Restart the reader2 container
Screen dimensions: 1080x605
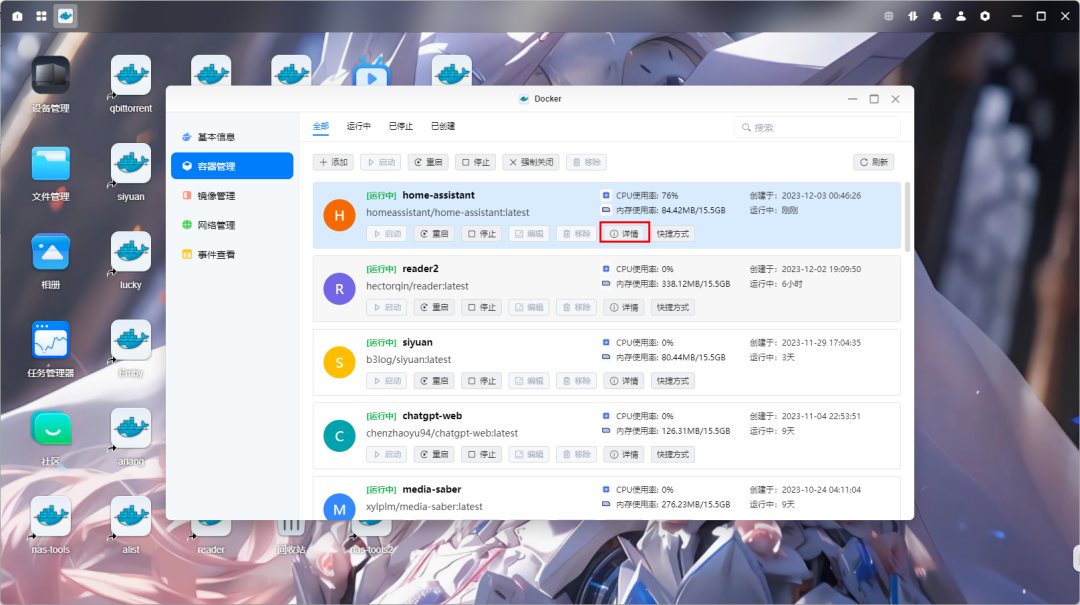pyautogui.click(x=434, y=307)
